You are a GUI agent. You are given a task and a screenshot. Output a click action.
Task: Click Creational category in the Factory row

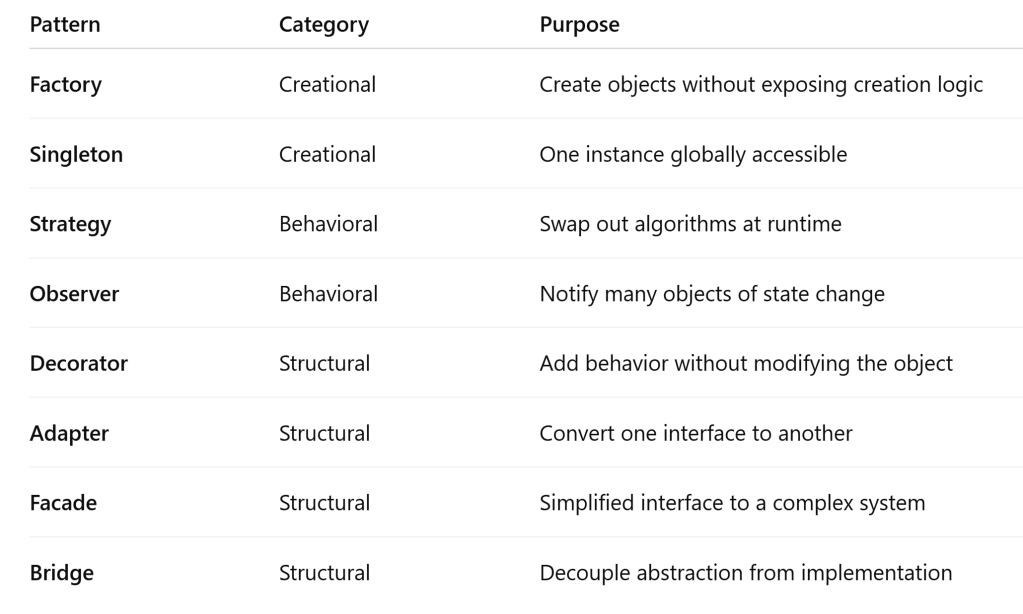(327, 85)
